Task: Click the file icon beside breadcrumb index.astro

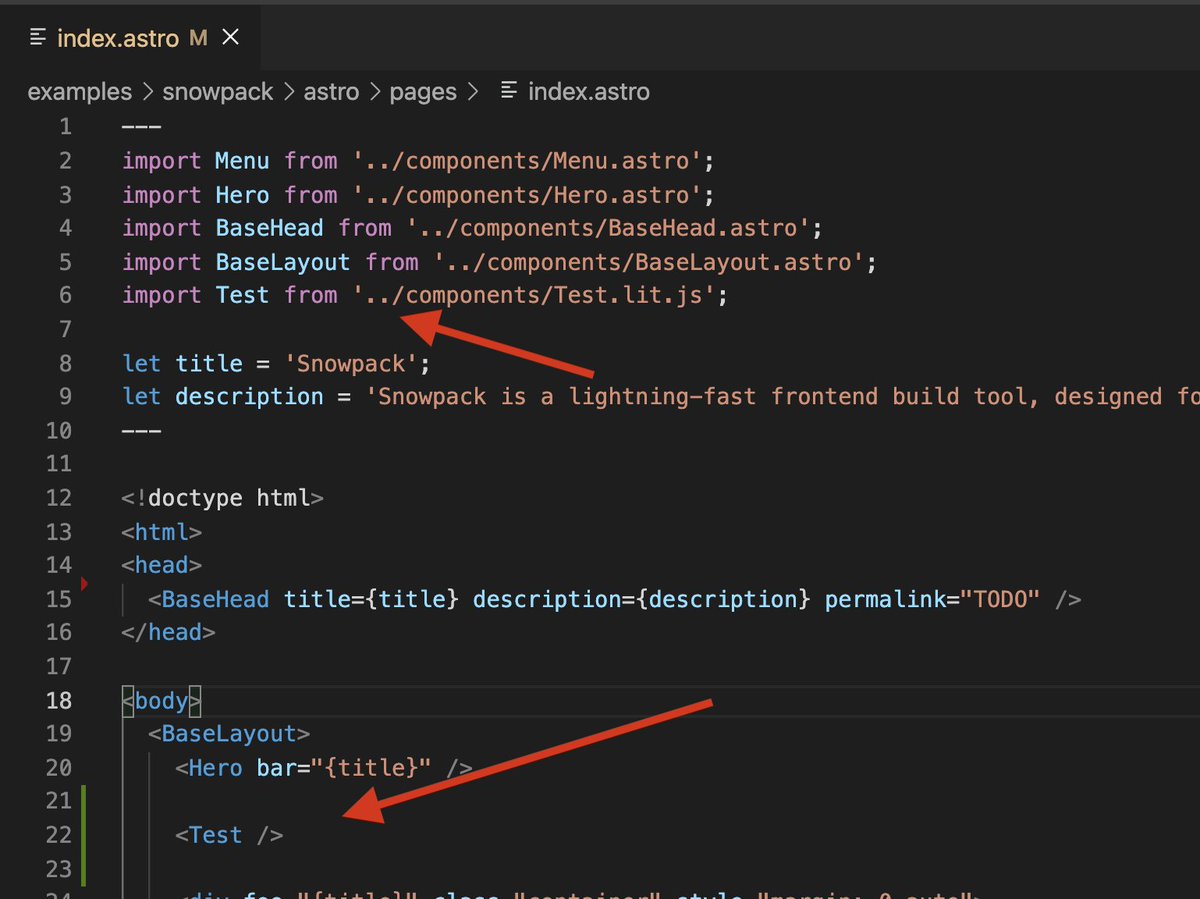Action: pos(507,91)
